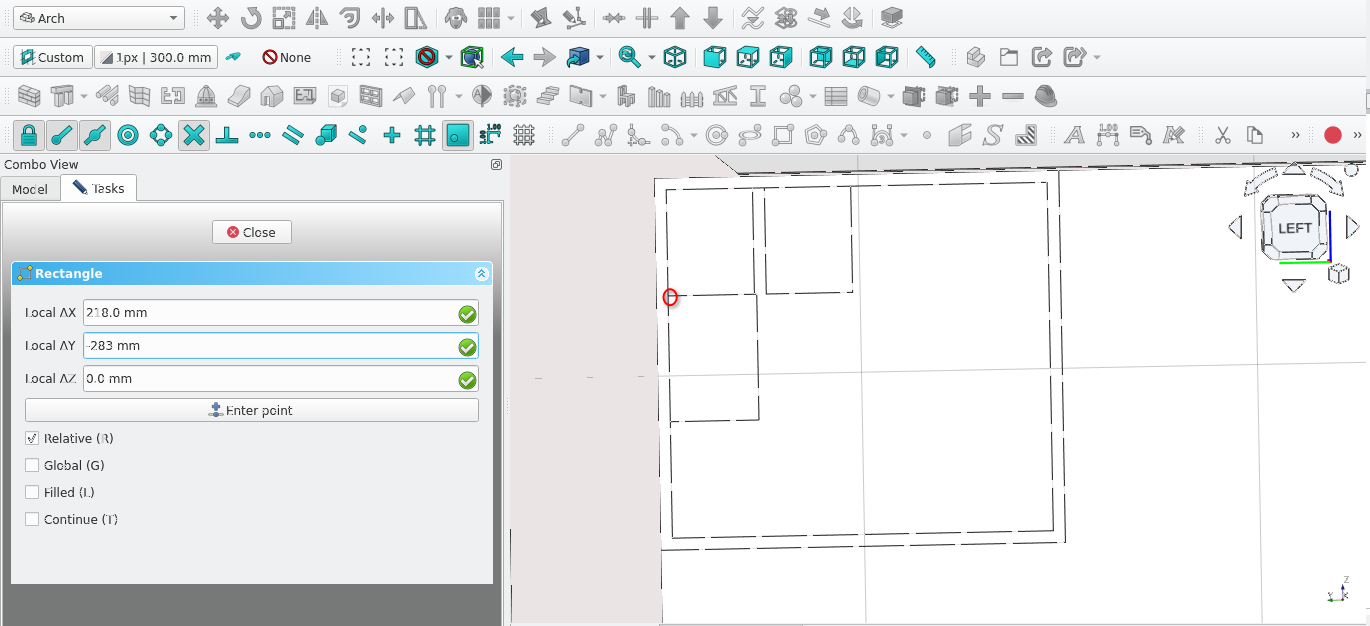Switch to the Model tab

pyautogui.click(x=29, y=189)
